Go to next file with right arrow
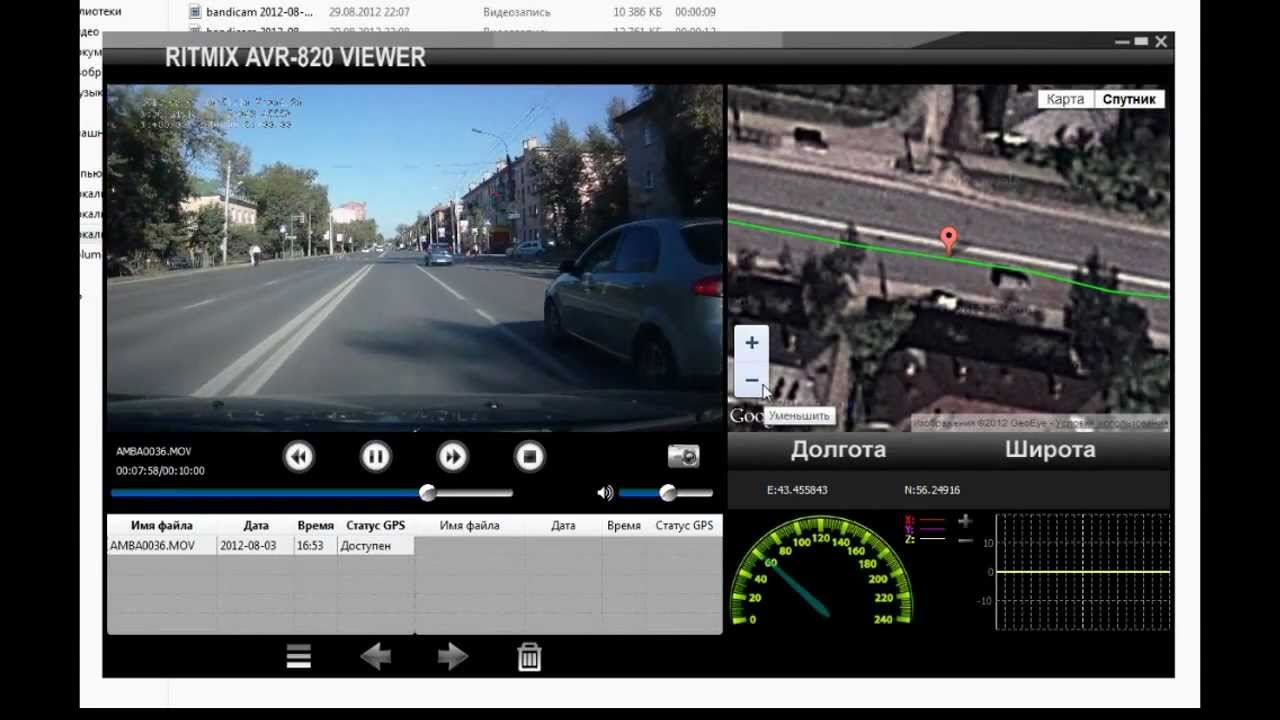Image resolution: width=1280 pixels, height=720 pixels. tap(452, 656)
